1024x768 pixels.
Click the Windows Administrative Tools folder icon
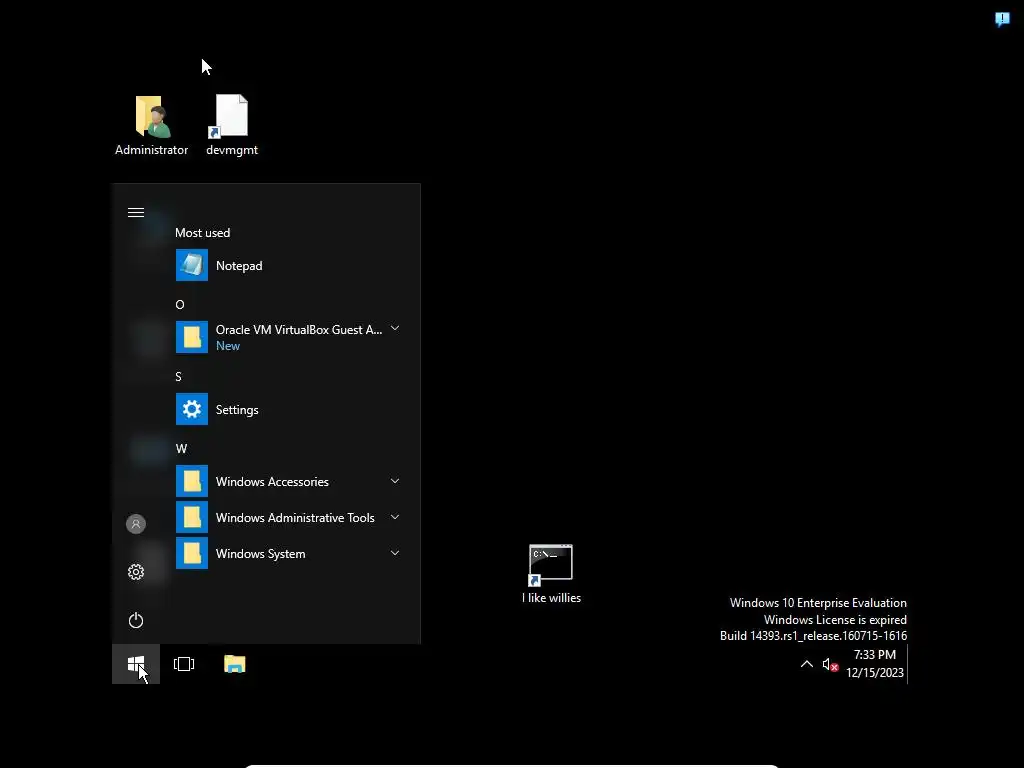point(192,517)
